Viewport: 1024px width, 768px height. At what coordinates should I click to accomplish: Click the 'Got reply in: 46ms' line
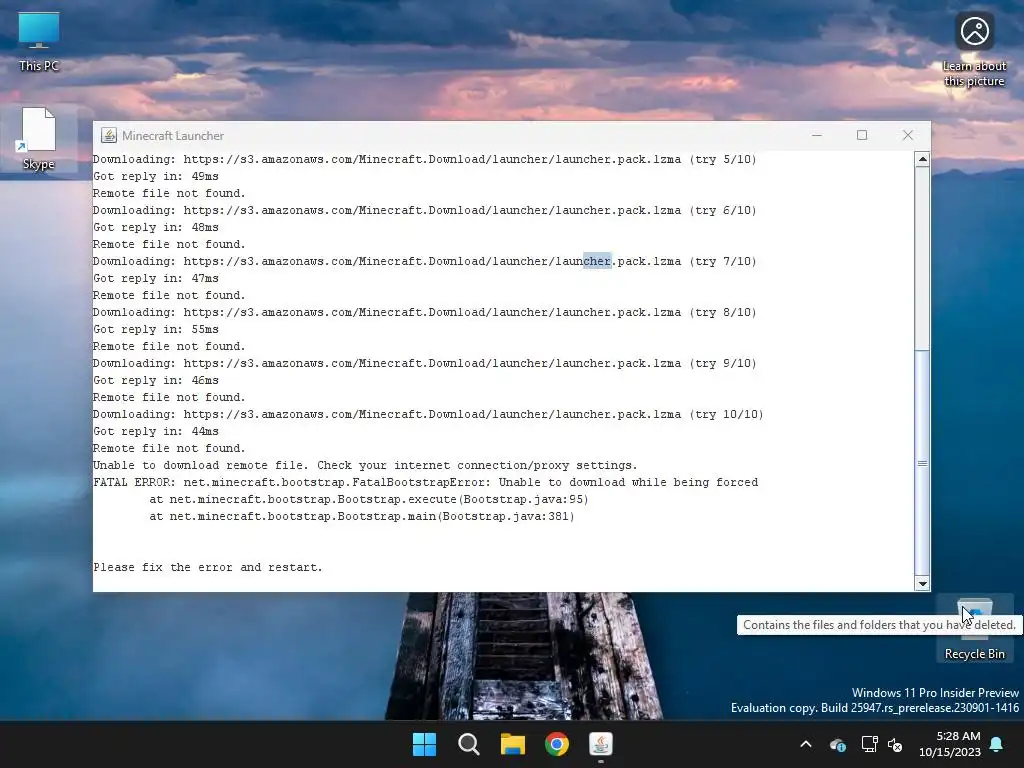pyautogui.click(x=155, y=381)
